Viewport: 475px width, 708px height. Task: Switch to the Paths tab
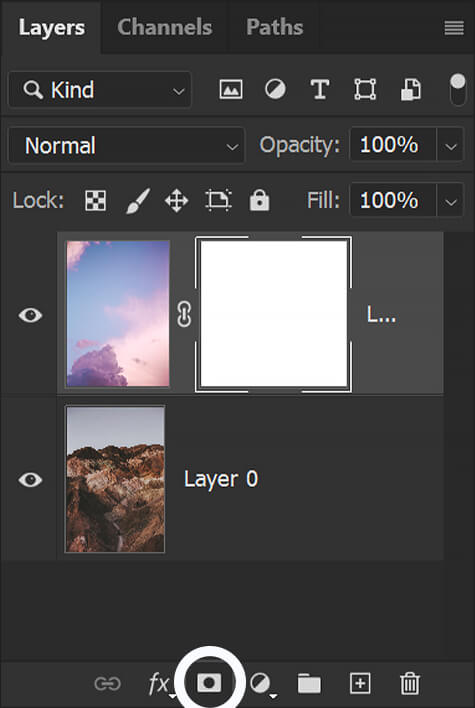click(x=275, y=27)
